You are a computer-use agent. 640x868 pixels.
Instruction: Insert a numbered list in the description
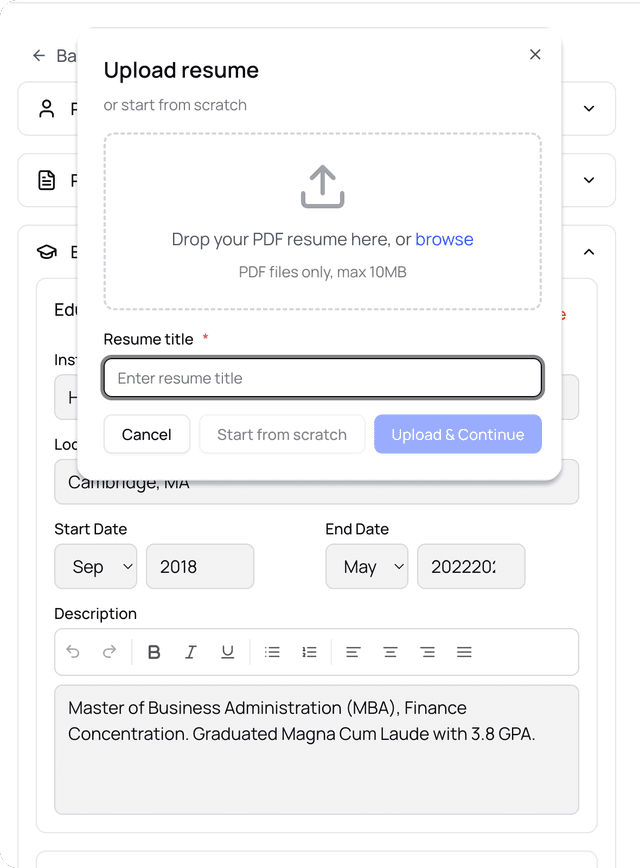[x=309, y=651]
